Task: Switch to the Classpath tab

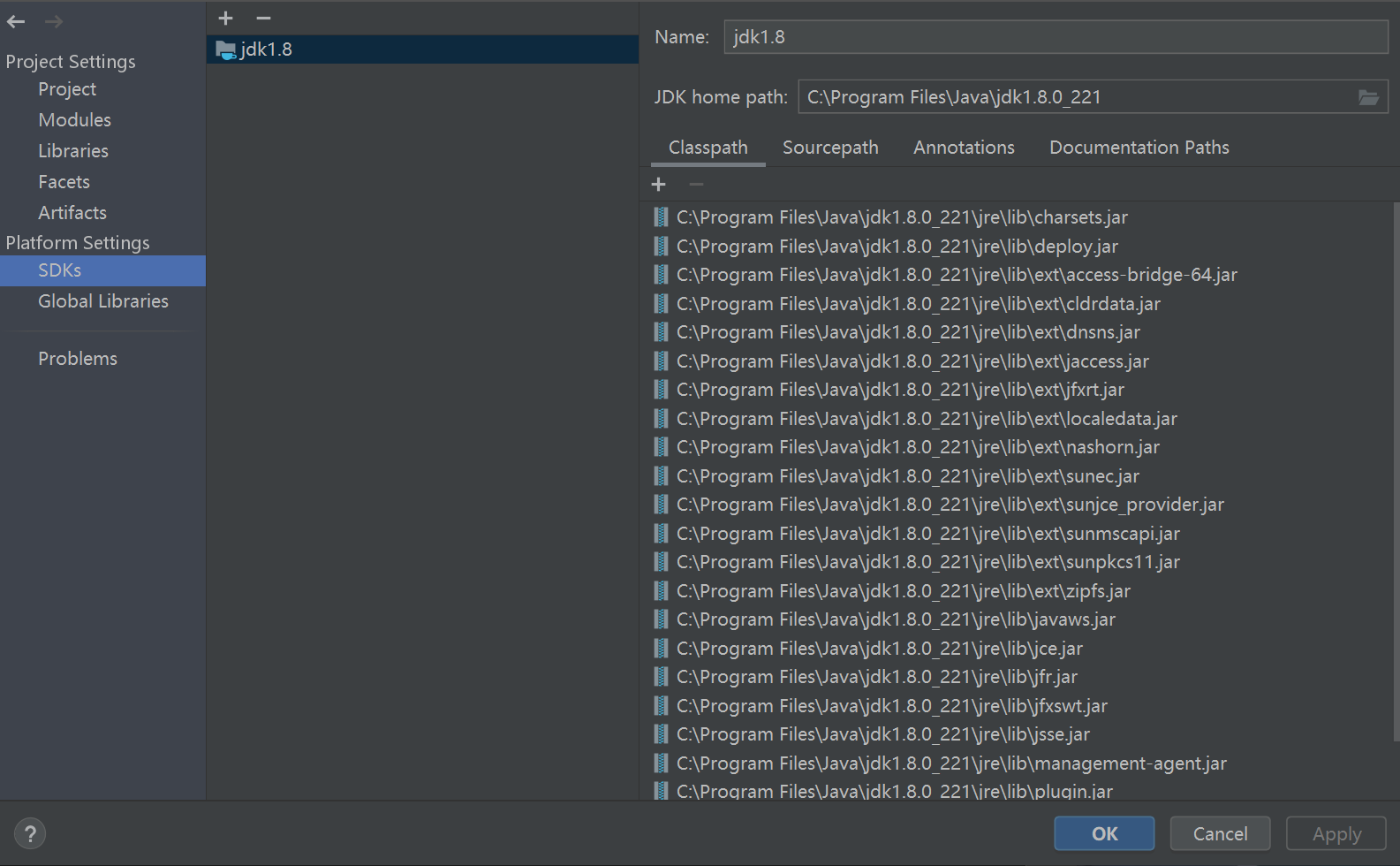Action: [708, 148]
